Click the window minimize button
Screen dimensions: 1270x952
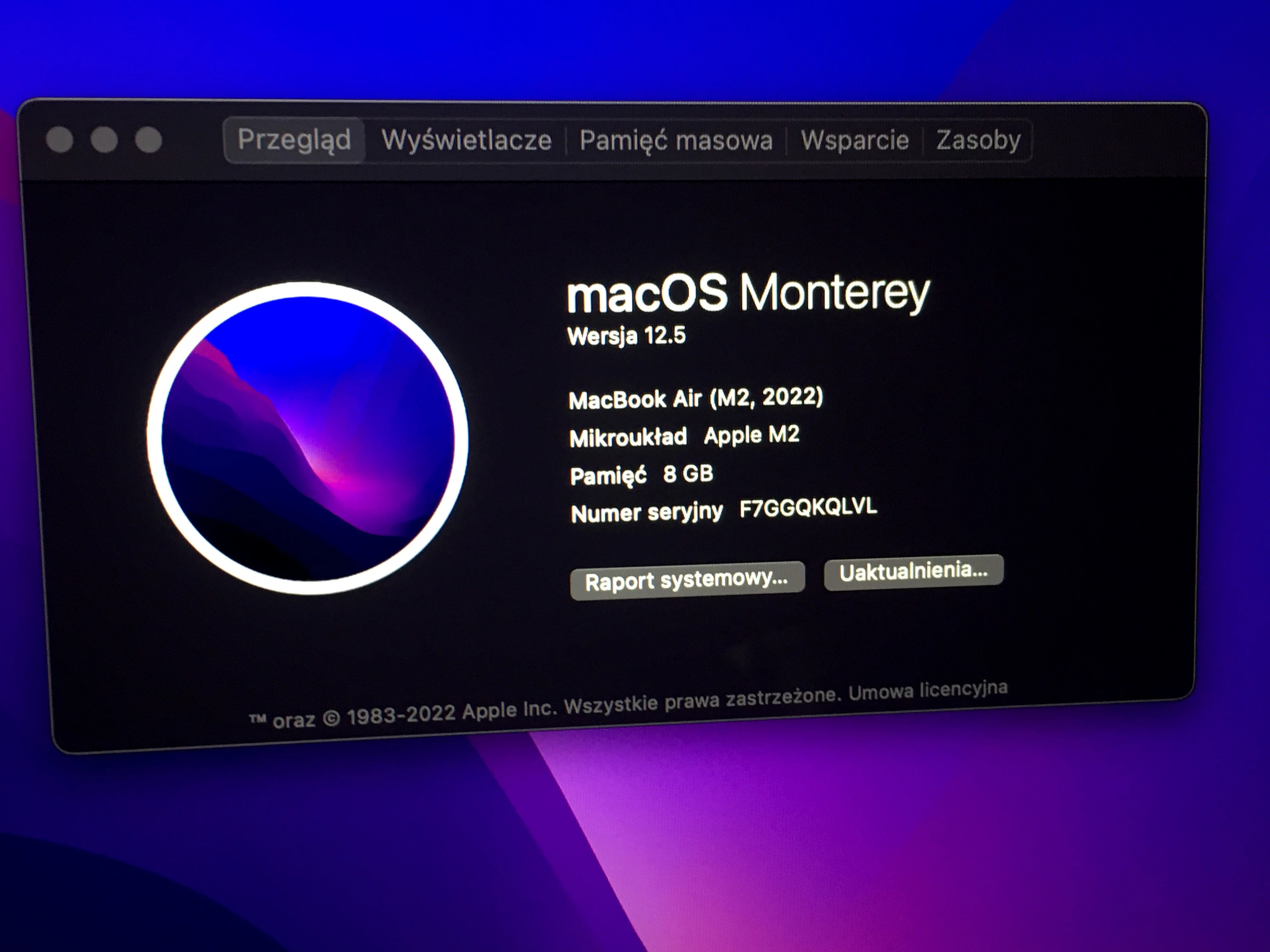pos(104,139)
